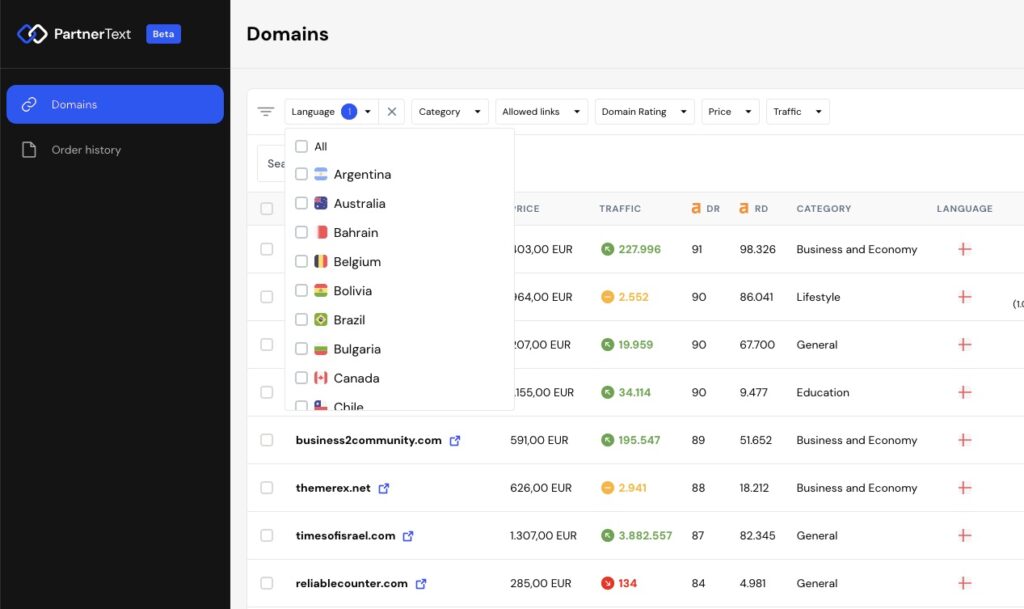Open the Allowed links filter dropdown
Viewport: 1024px width, 609px height.
click(x=541, y=112)
